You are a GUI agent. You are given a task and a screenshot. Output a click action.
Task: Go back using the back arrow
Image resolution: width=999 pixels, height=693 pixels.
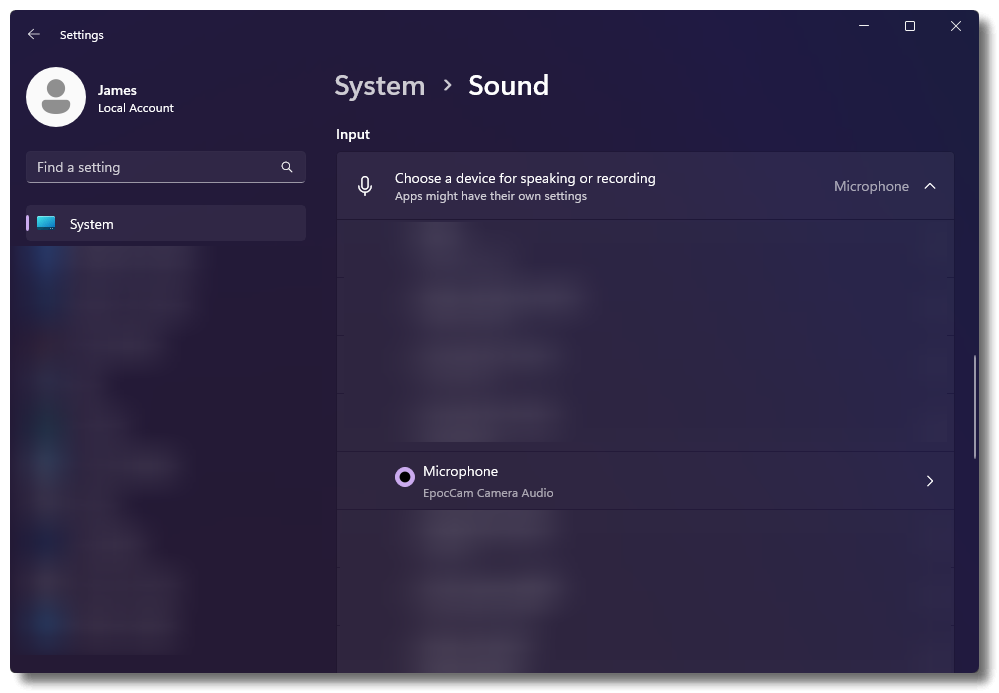pyautogui.click(x=34, y=34)
